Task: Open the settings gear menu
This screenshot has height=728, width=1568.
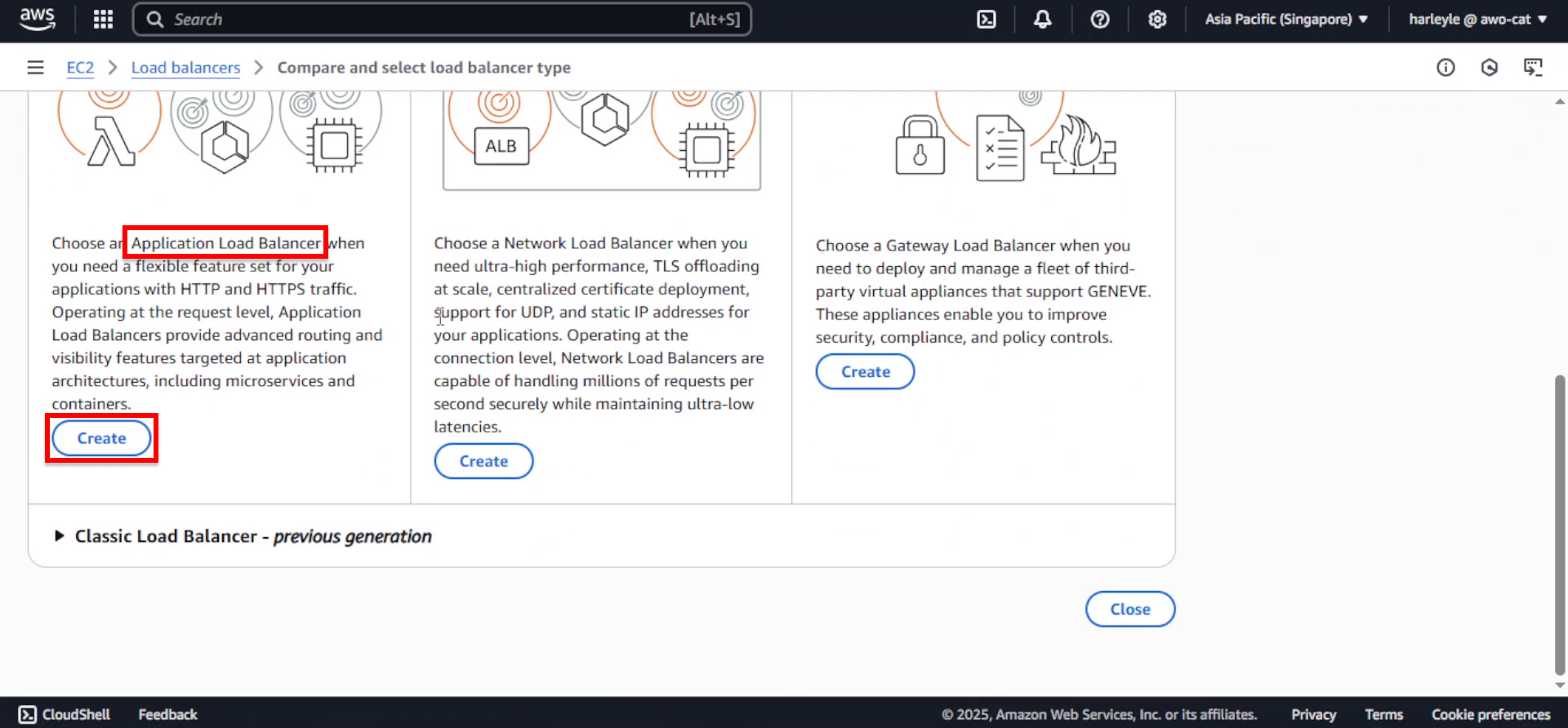Action: coord(1157,19)
